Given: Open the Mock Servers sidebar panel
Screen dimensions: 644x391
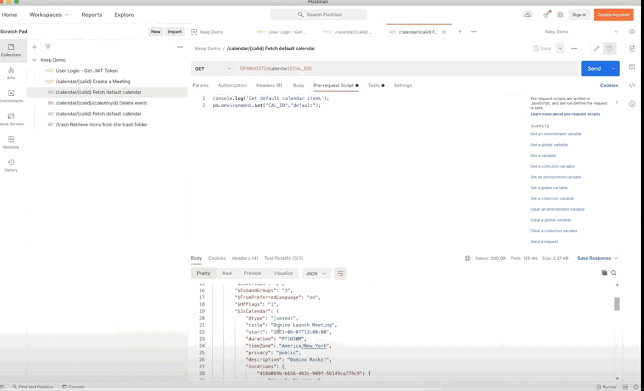Looking at the screenshot, I should click(x=11, y=119).
